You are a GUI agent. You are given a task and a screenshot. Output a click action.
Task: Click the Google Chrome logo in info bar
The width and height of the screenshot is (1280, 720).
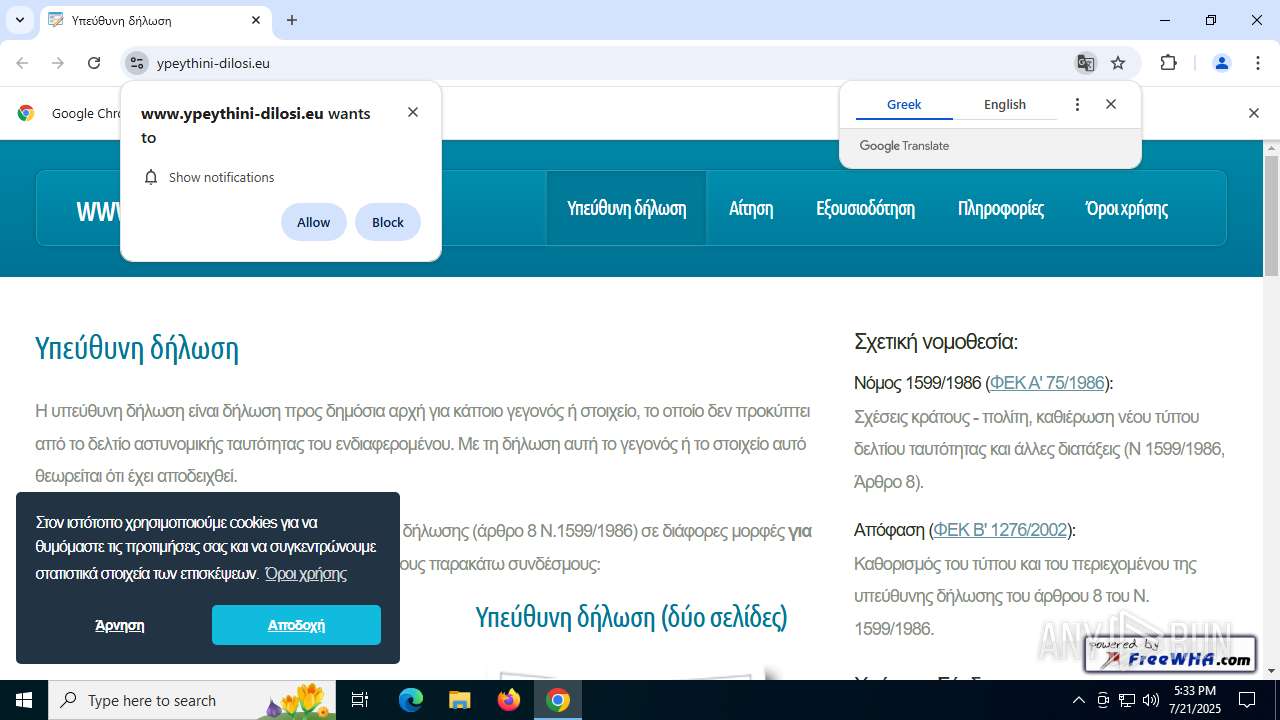pyautogui.click(x=26, y=113)
